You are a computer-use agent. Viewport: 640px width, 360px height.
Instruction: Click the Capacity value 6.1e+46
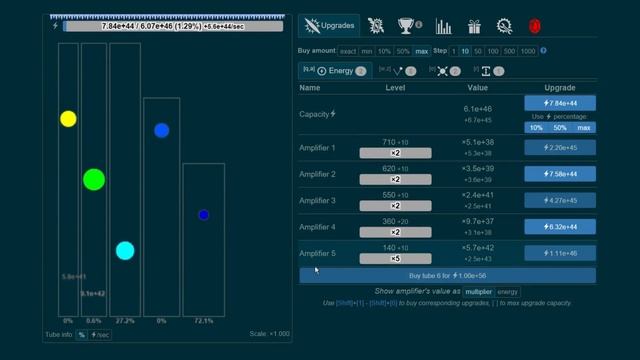coord(478,109)
